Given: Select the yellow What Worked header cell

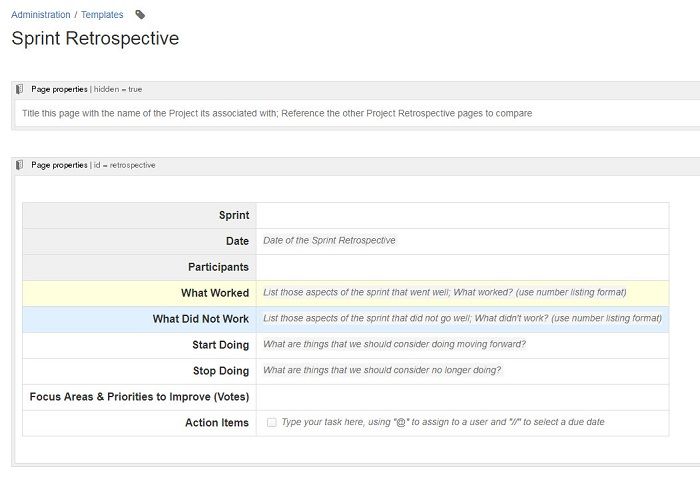Looking at the screenshot, I should tap(139, 293).
